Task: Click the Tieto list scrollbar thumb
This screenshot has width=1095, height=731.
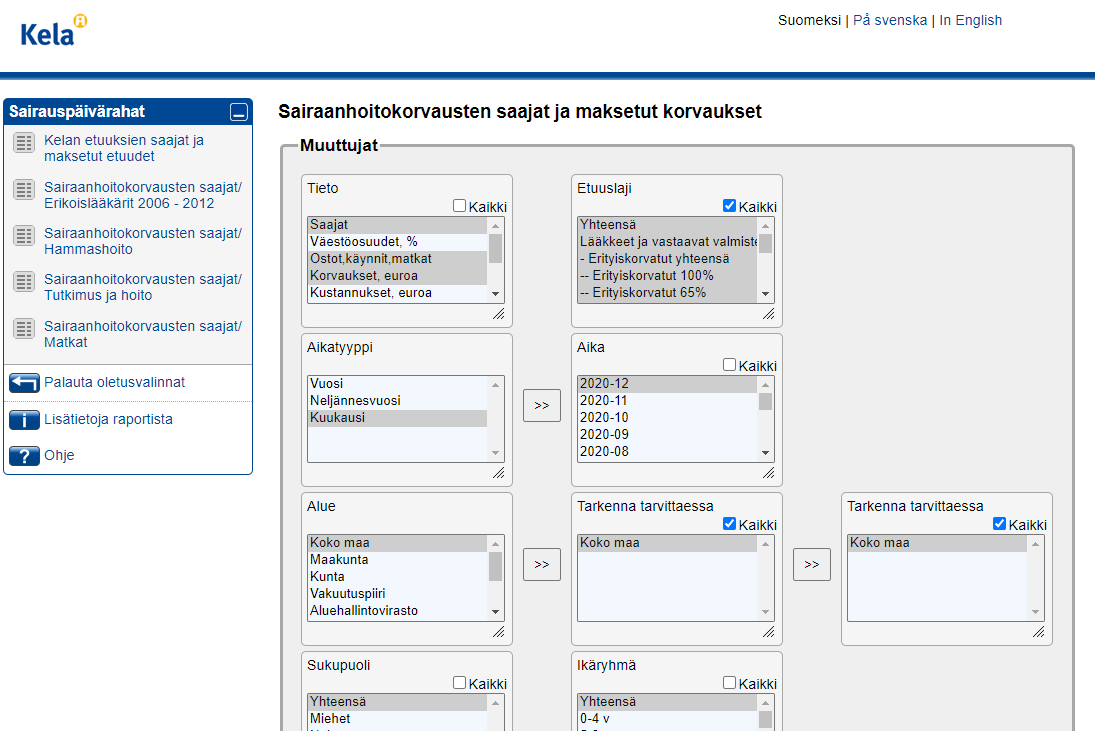Action: tap(496, 248)
